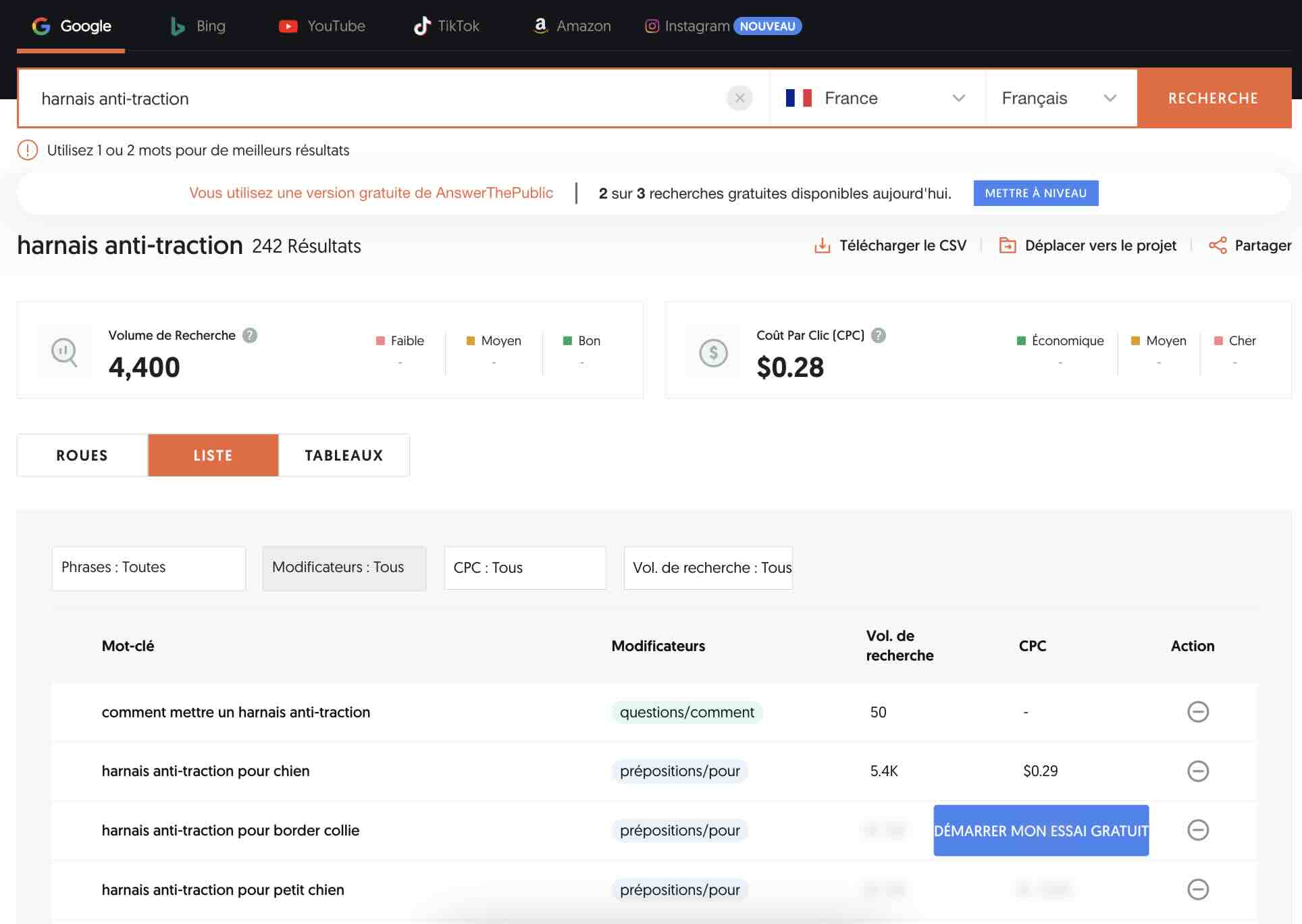This screenshot has height=924, width=1302.
Task: Click the move-to-project folder icon
Action: pyautogui.click(x=1008, y=245)
